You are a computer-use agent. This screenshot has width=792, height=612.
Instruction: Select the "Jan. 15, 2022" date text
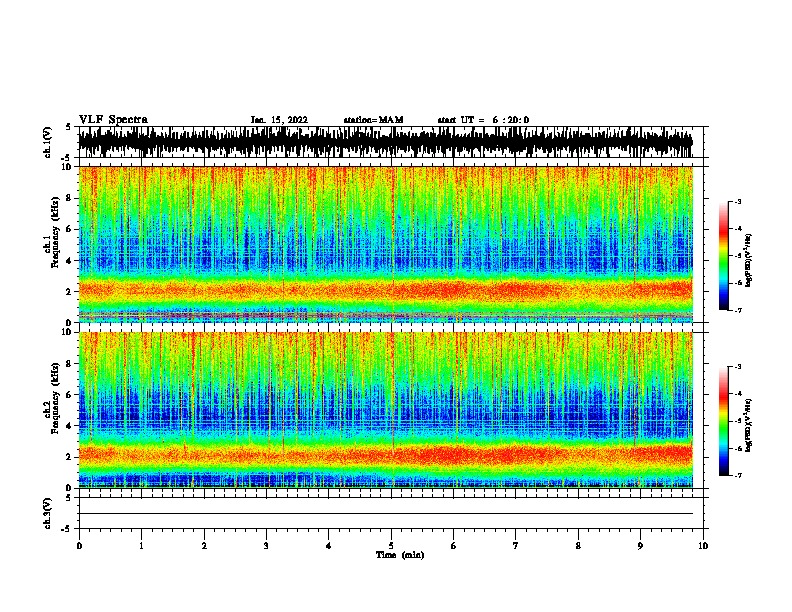point(279,120)
